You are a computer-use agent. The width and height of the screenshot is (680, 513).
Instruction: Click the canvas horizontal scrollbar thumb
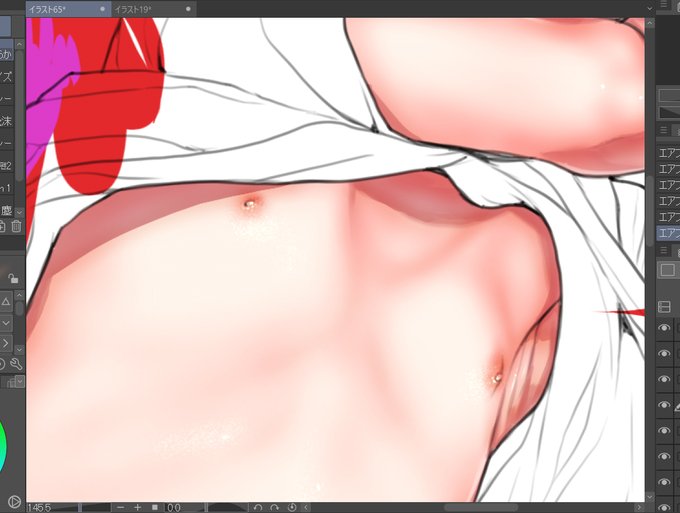[481, 507]
